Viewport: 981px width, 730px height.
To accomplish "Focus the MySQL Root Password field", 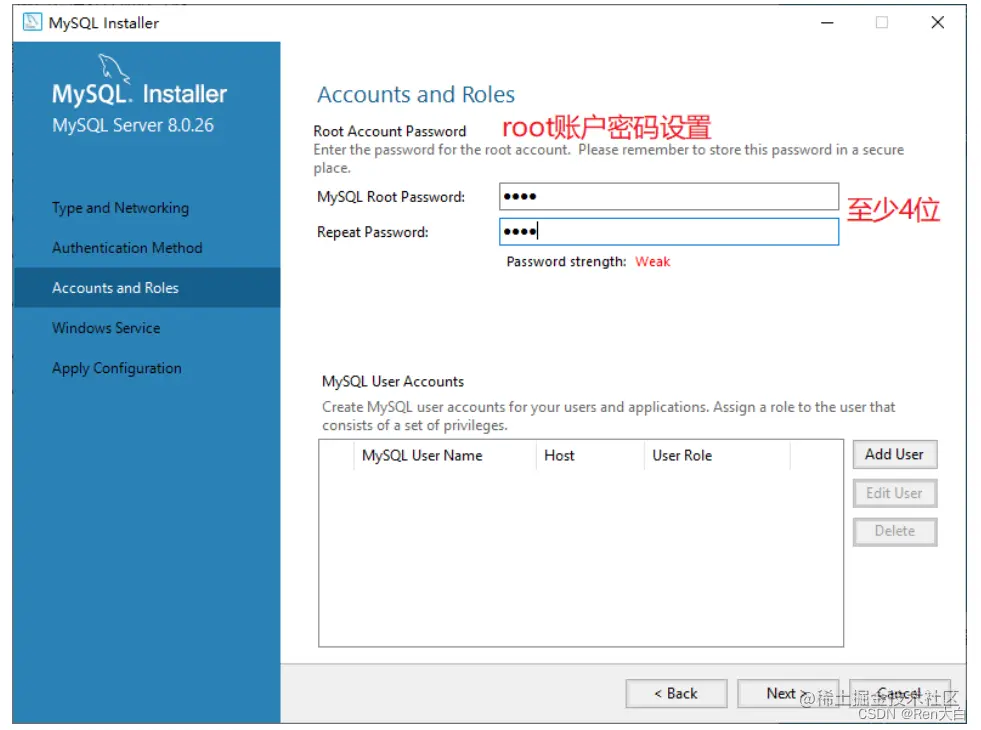I will click(x=668, y=196).
